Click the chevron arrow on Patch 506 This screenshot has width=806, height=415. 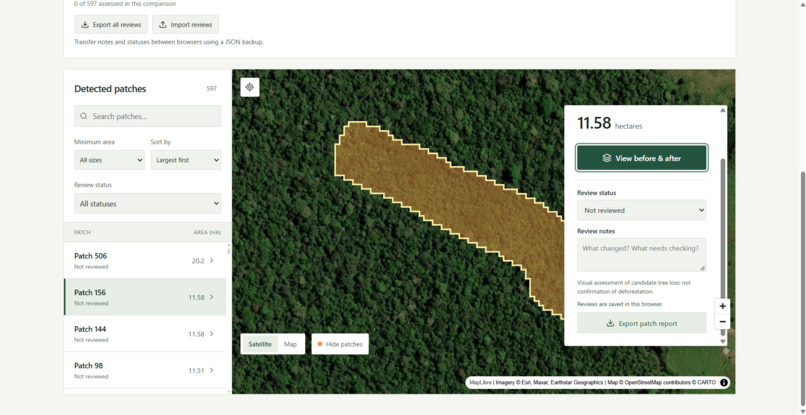(x=212, y=261)
